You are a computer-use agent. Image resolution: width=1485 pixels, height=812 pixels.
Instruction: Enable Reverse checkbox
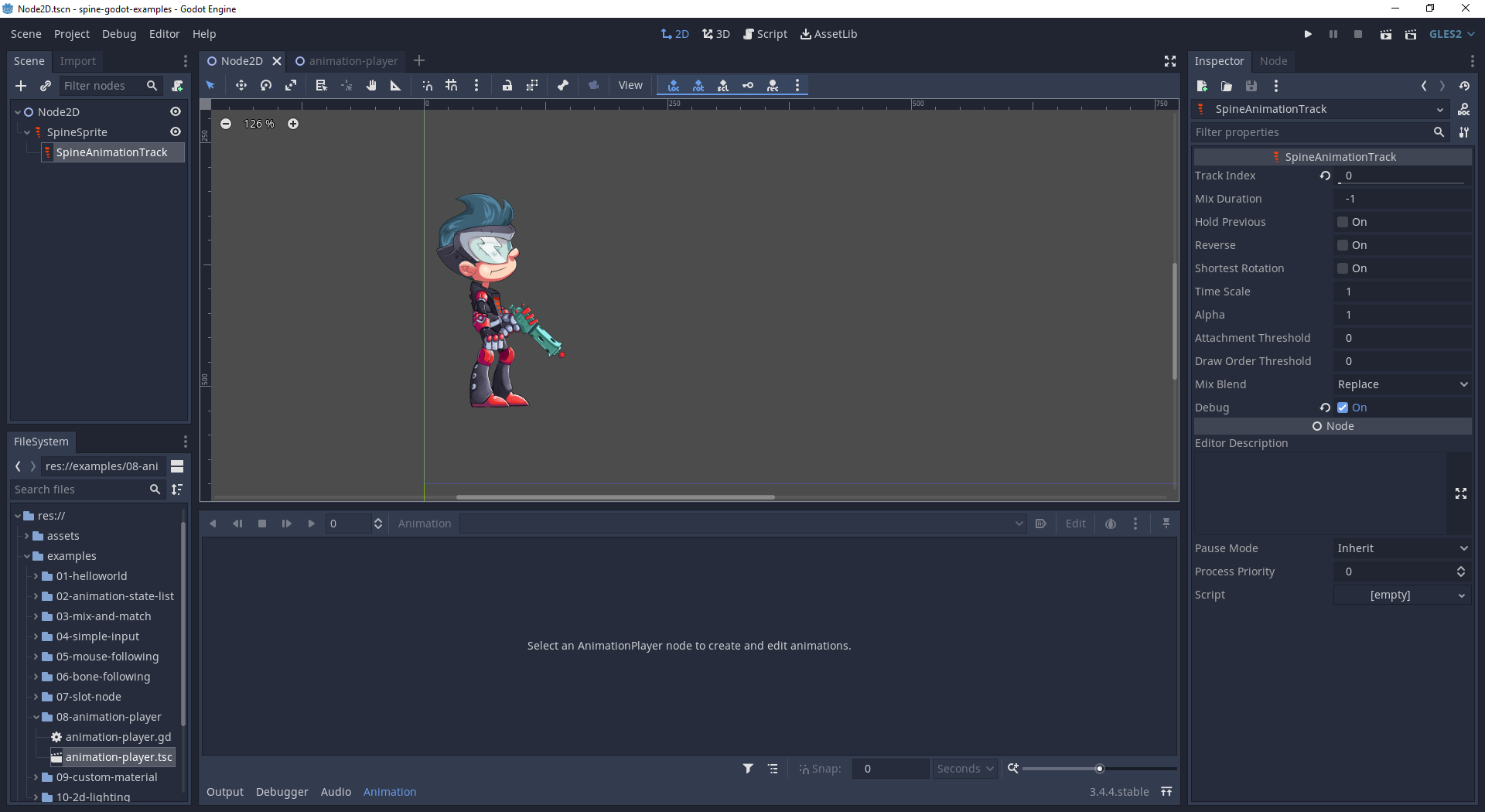pyautogui.click(x=1343, y=245)
